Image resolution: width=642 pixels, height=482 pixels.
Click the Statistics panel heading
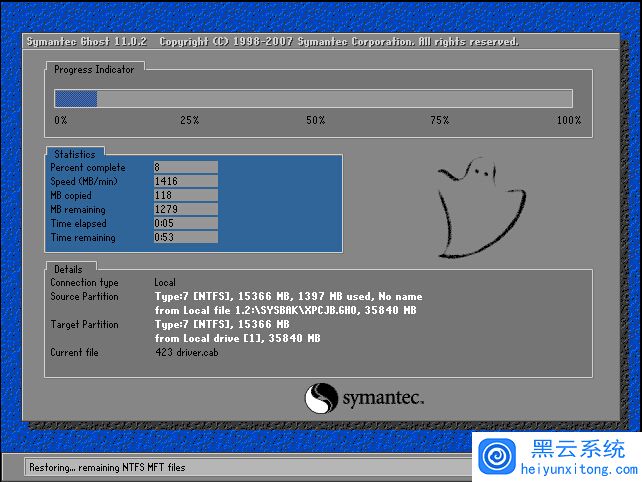pos(75,154)
